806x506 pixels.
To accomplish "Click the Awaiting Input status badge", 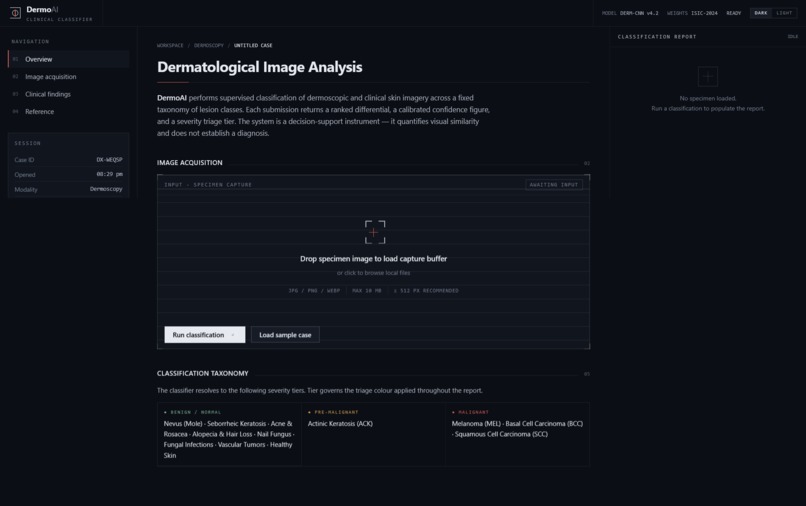I will (x=554, y=185).
